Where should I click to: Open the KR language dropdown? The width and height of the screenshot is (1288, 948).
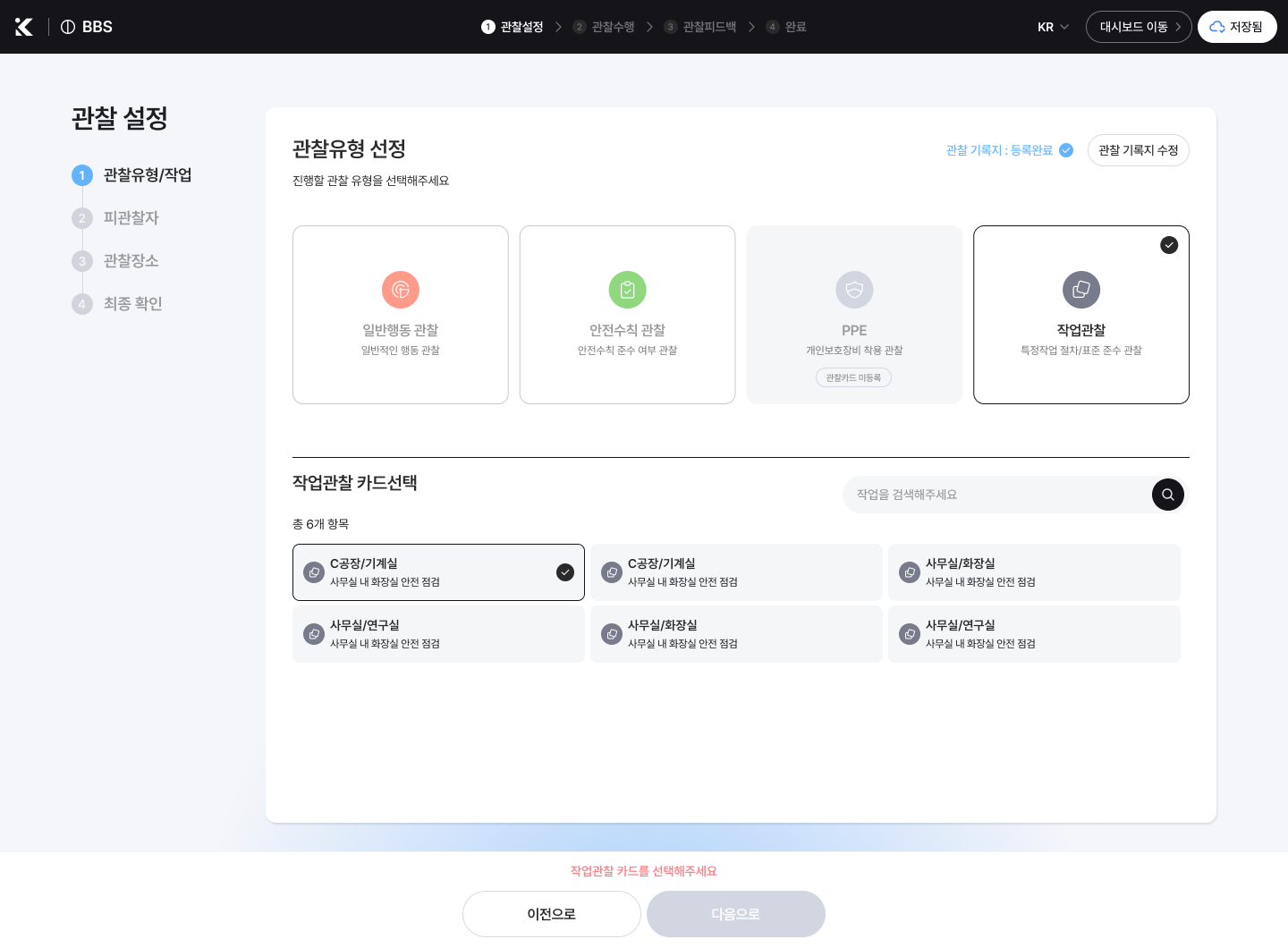(x=1053, y=27)
